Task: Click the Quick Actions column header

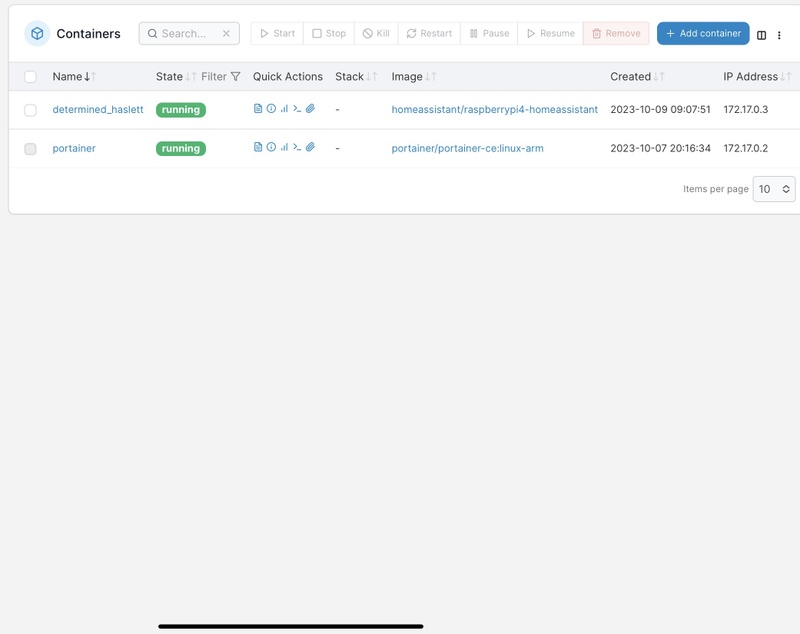Action: click(x=288, y=77)
